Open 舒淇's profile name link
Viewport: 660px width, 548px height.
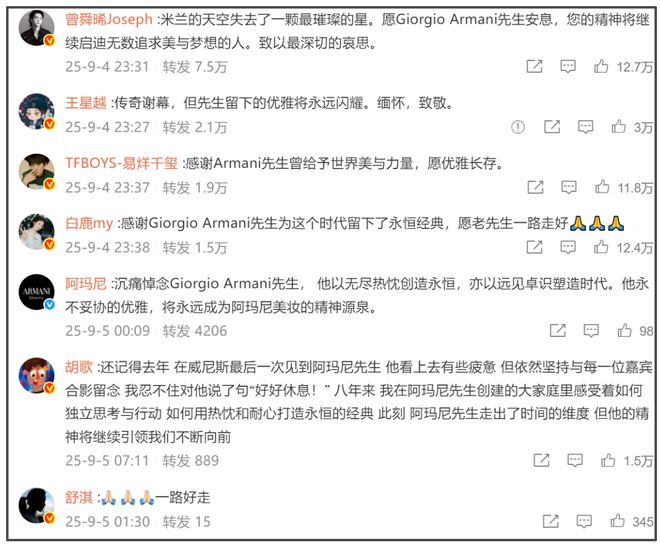(x=79, y=498)
